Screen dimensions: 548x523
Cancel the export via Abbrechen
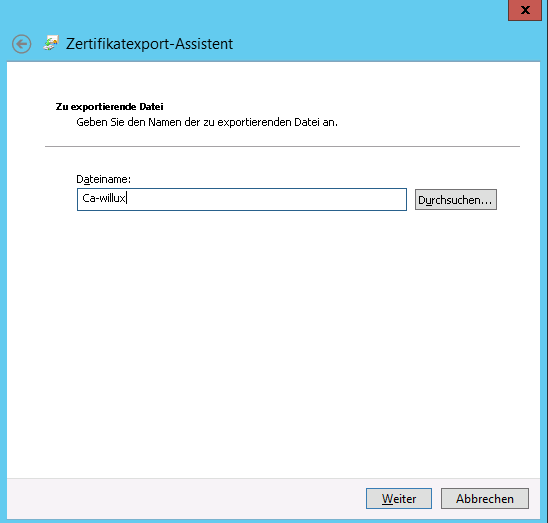pyautogui.click(x=485, y=499)
